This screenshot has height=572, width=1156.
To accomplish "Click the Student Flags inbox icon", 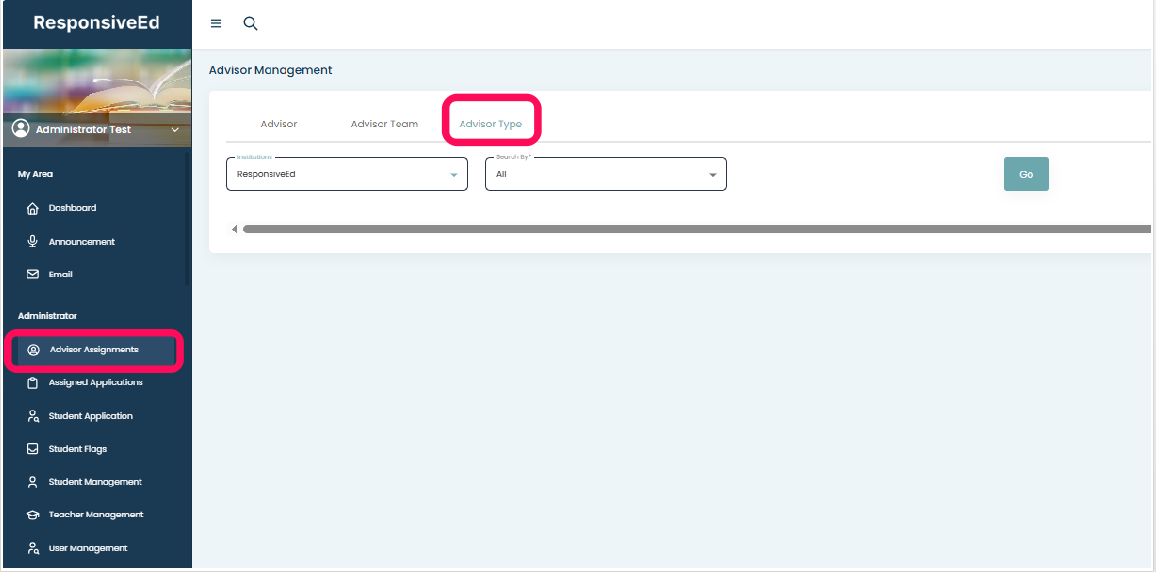I will (32, 449).
